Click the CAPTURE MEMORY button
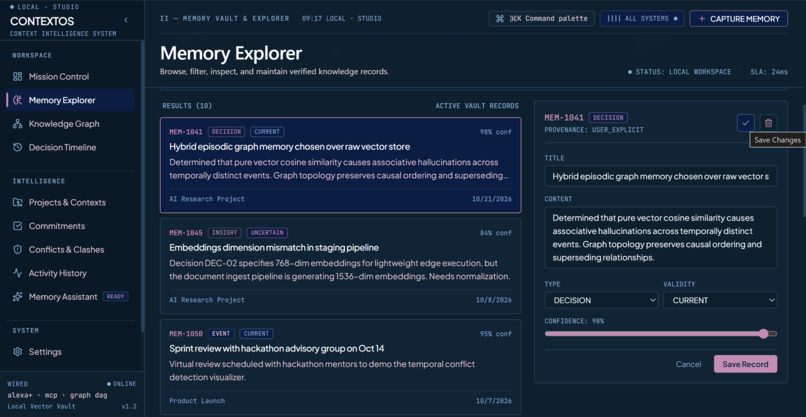 coord(739,19)
